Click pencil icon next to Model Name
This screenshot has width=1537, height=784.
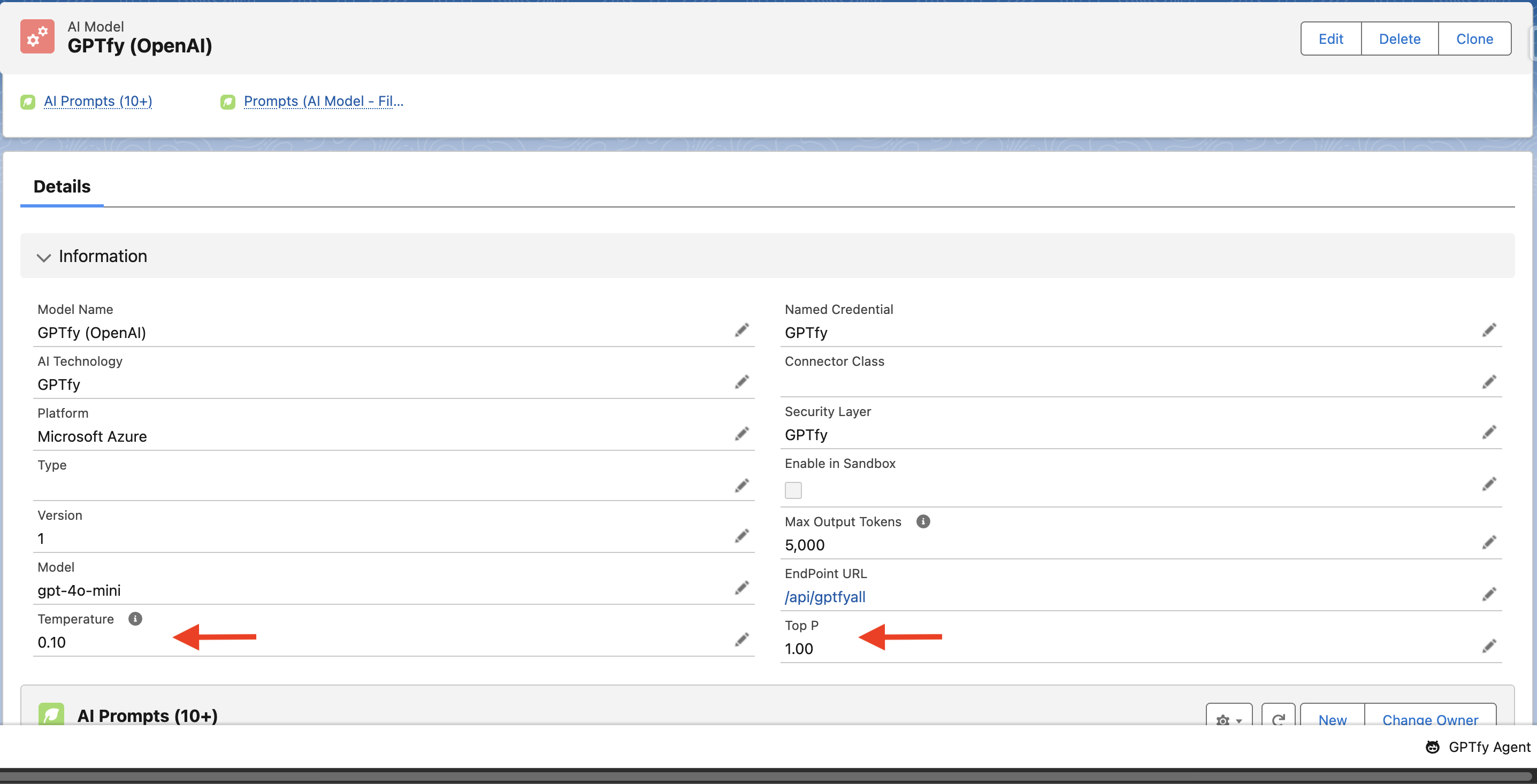[741, 330]
